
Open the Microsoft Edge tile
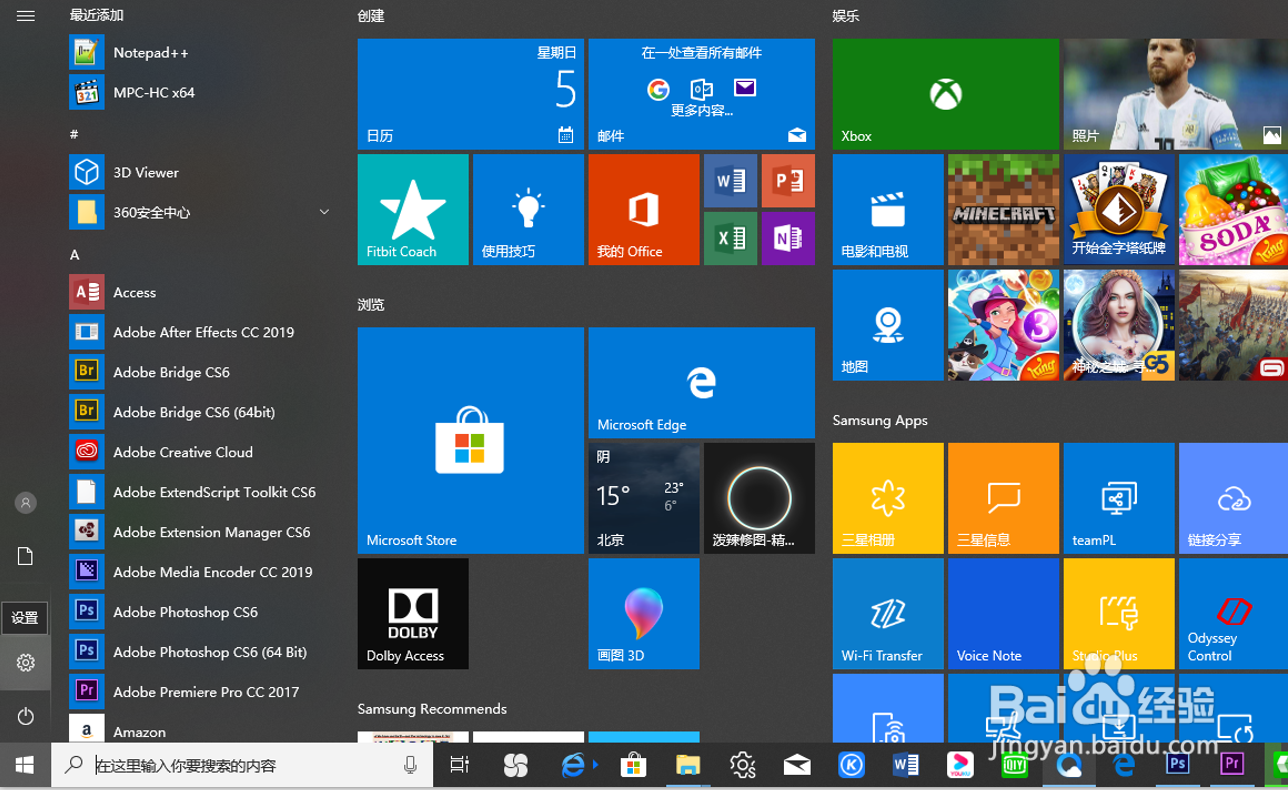[x=701, y=382]
